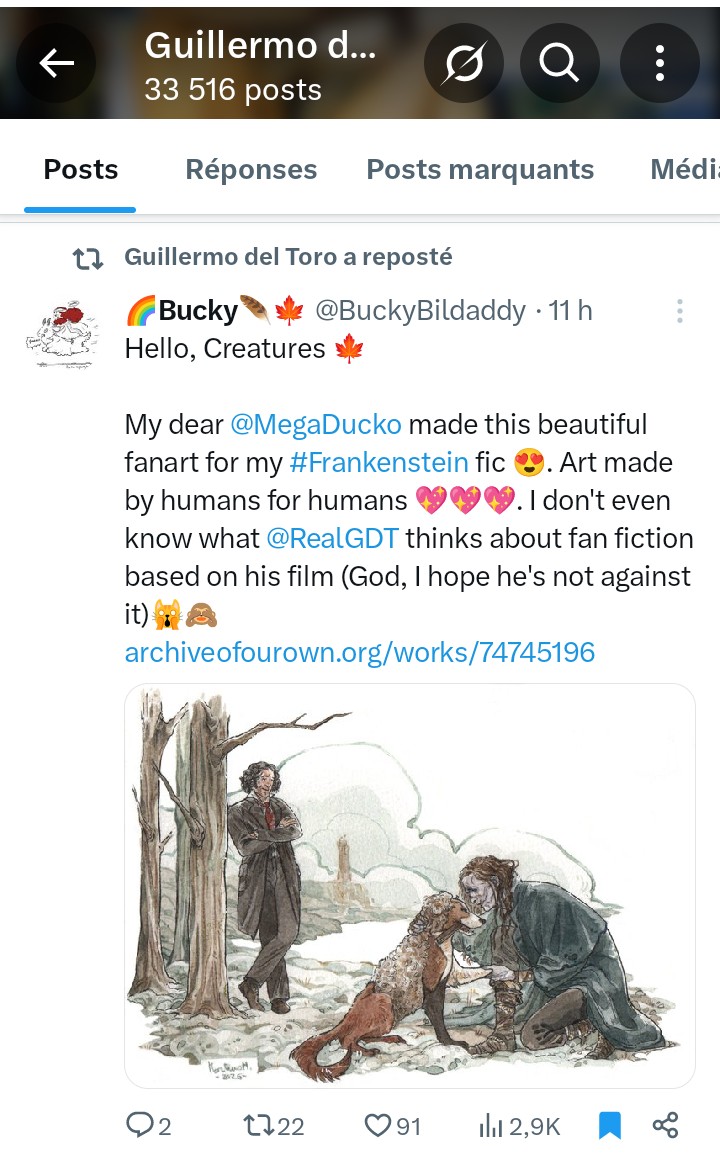Tap the back arrow button
The height and width of the screenshot is (1167, 720).
point(56,63)
